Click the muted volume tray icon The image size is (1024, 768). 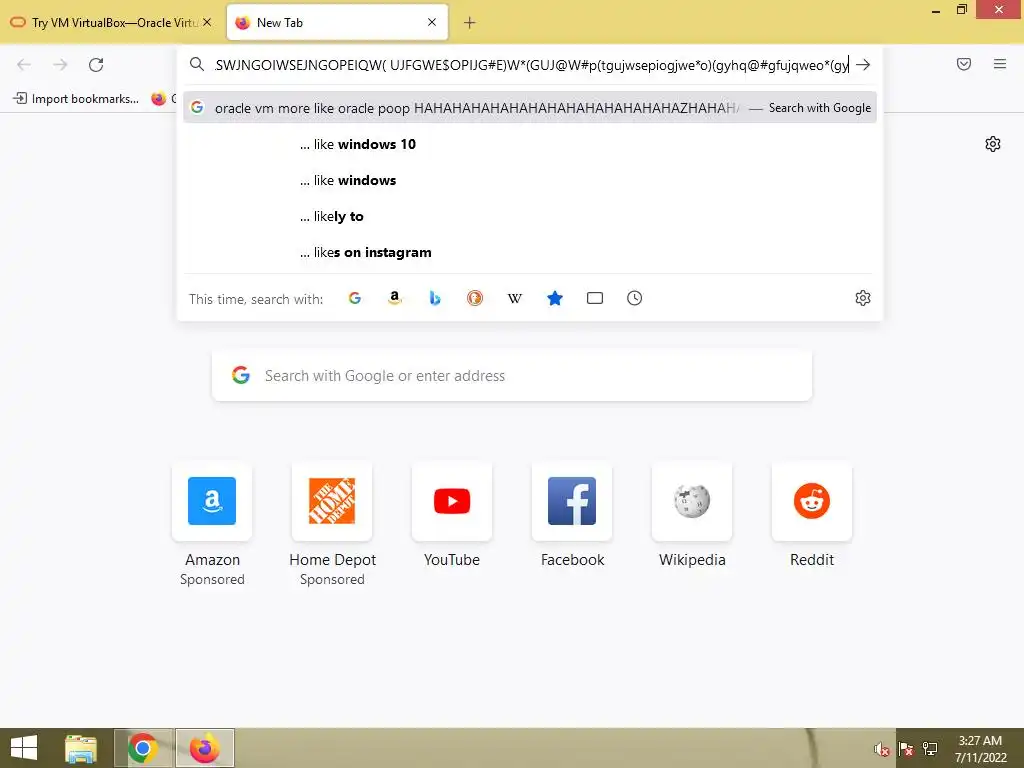(882, 749)
